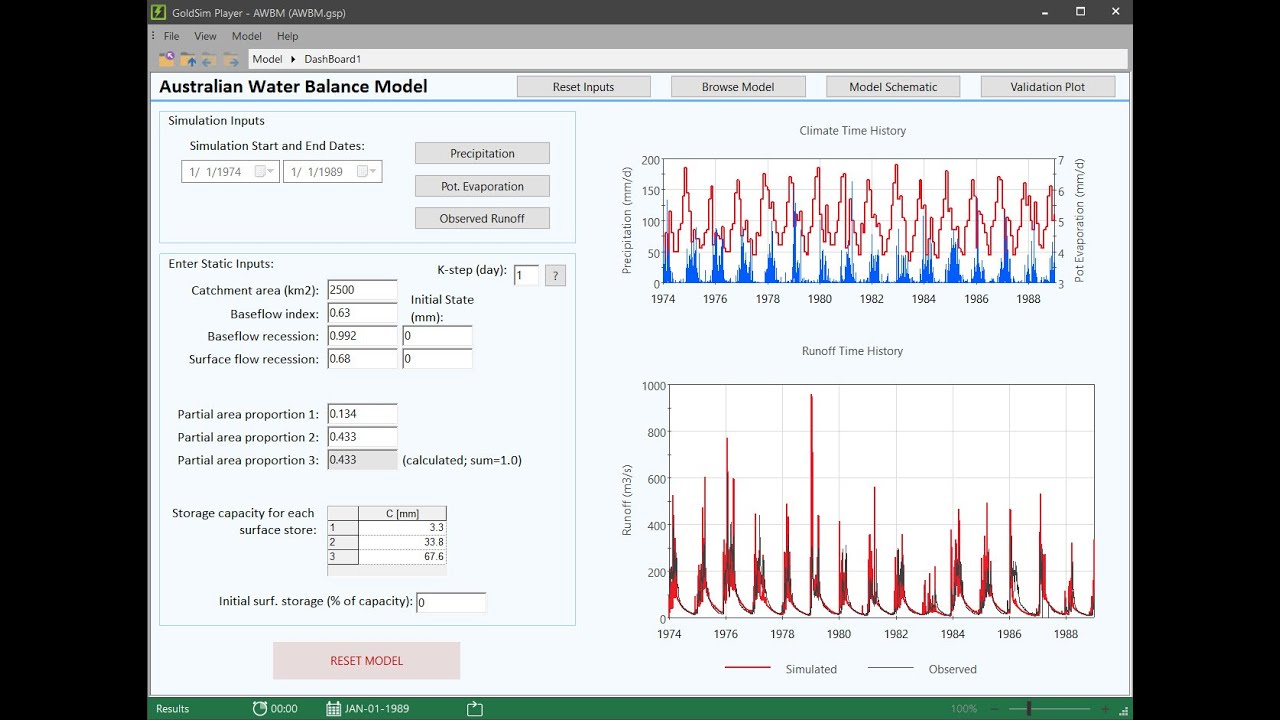Click storage capacity cell 67.6 for store 3
This screenshot has width=1280, height=720.
coord(402,556)
